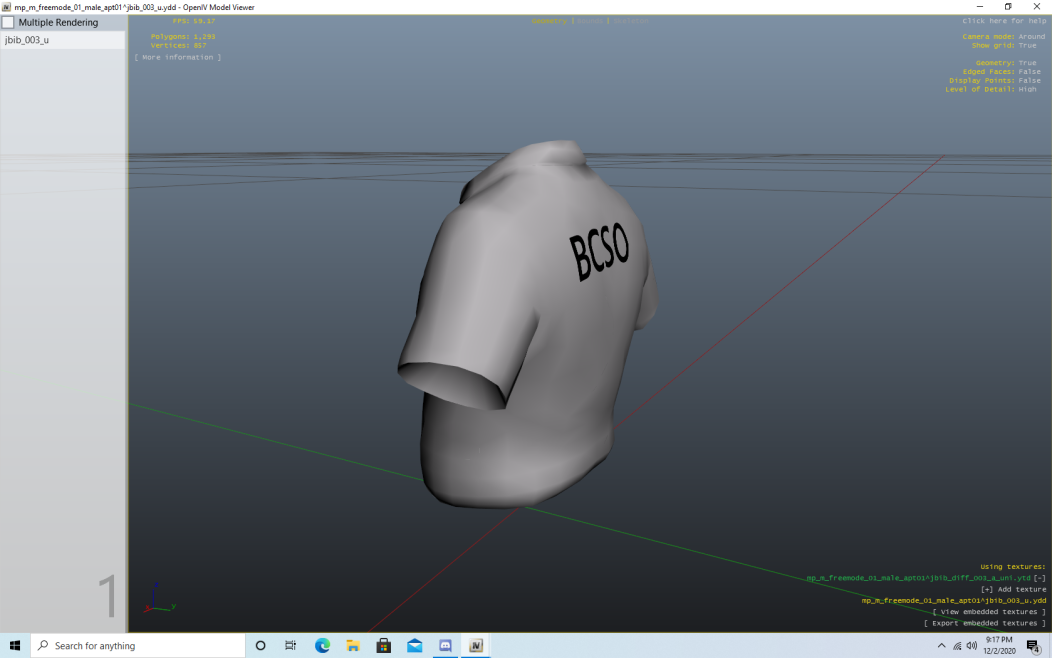Open Microsoft Edge from the taskbar
1052x658 pixels.
(x=322, y=646)
